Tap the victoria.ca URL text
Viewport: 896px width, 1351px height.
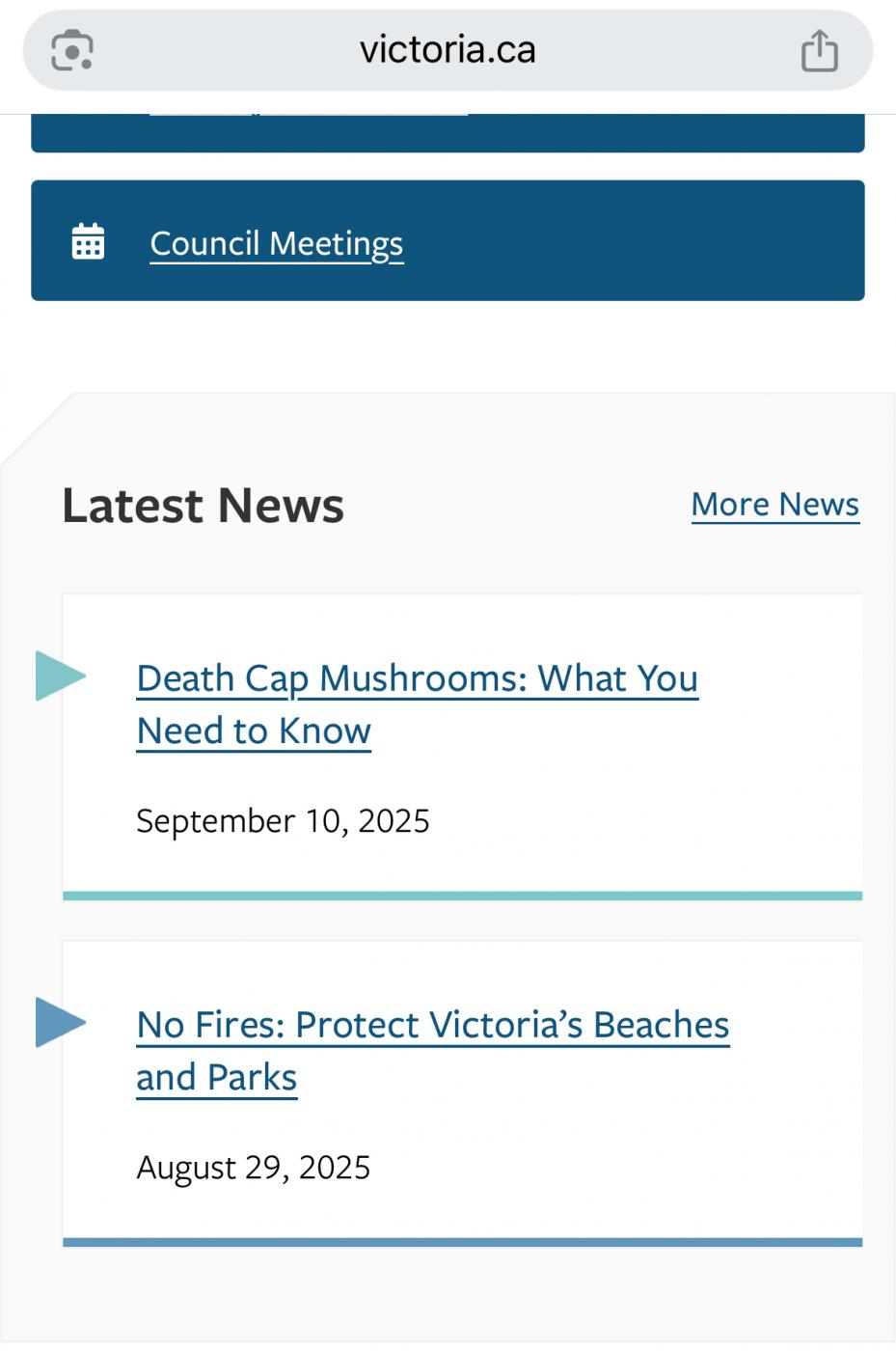[448, 50]
